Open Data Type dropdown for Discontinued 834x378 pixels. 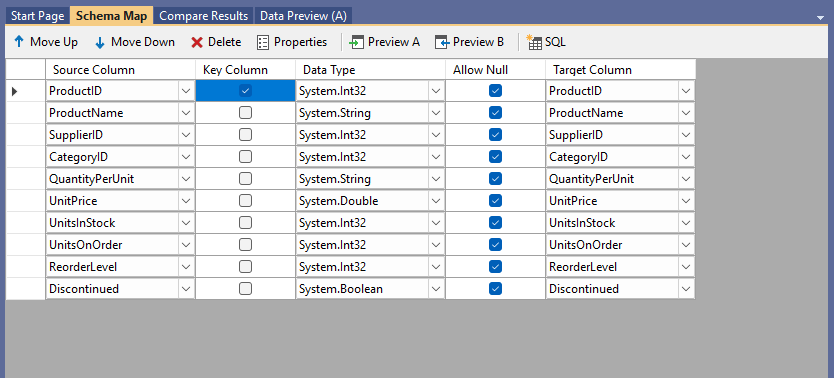click(436, 289)
